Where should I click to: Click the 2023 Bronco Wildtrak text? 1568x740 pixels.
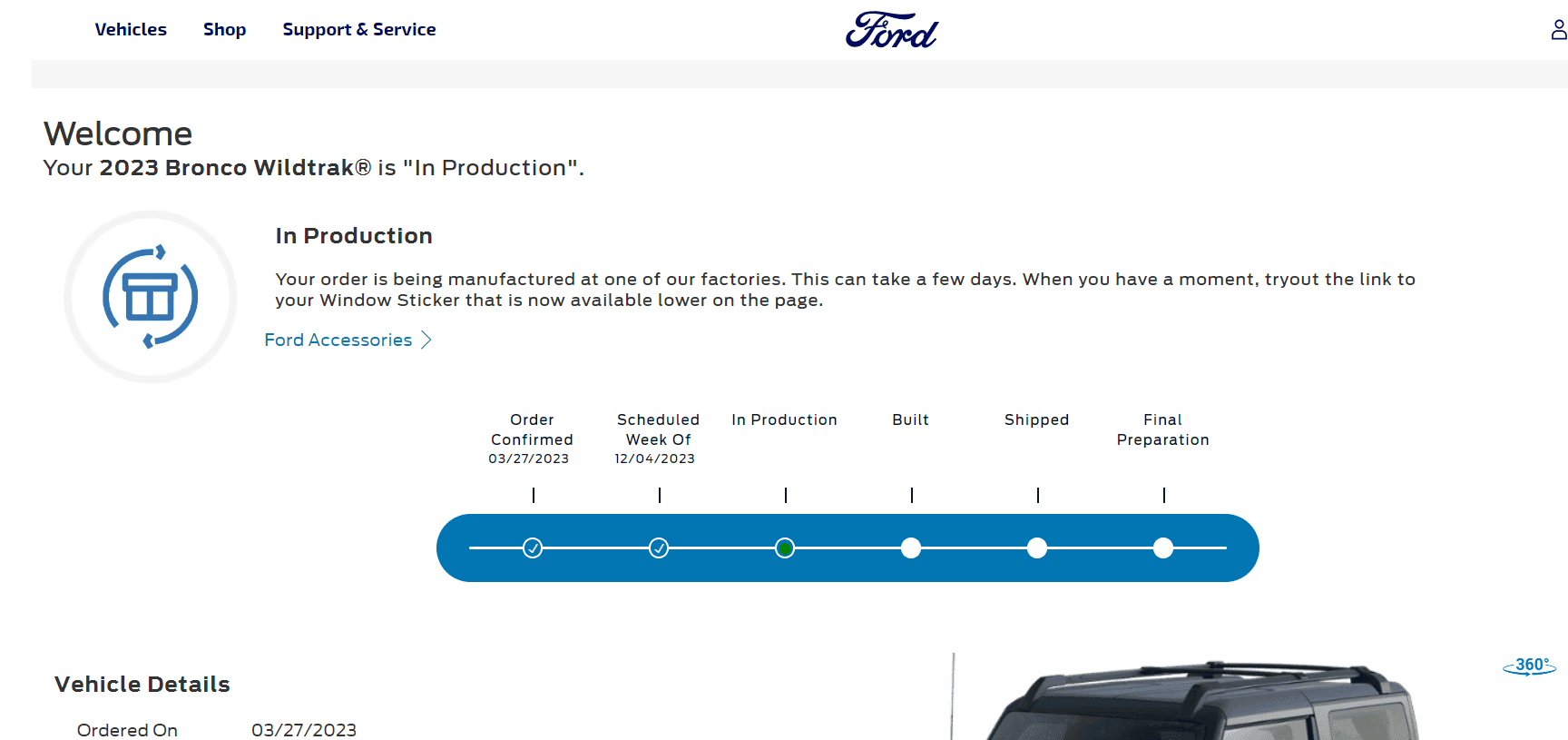[x=235, y=168]
